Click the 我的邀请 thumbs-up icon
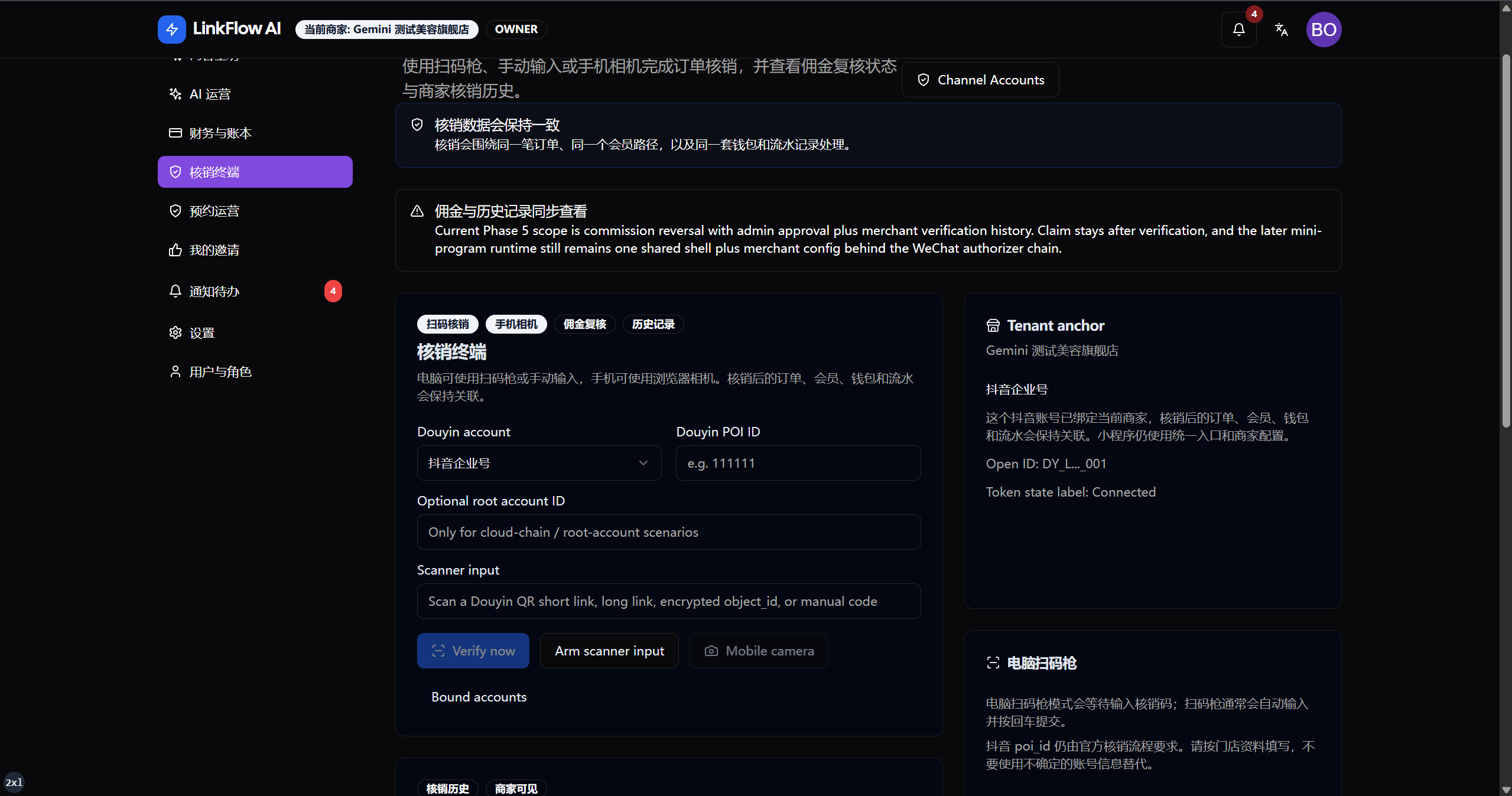The image size is (1512, 796). (x=175, y=250)
